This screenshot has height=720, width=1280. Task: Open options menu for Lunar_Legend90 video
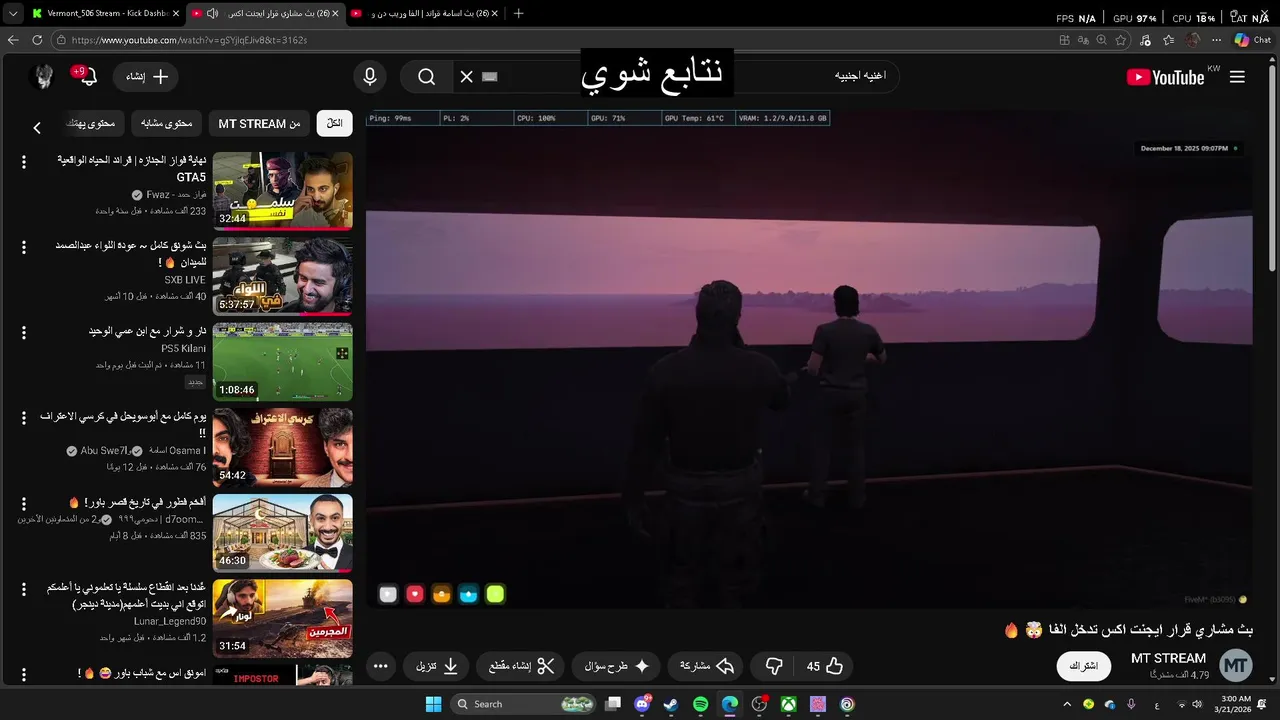coord(24,589)
